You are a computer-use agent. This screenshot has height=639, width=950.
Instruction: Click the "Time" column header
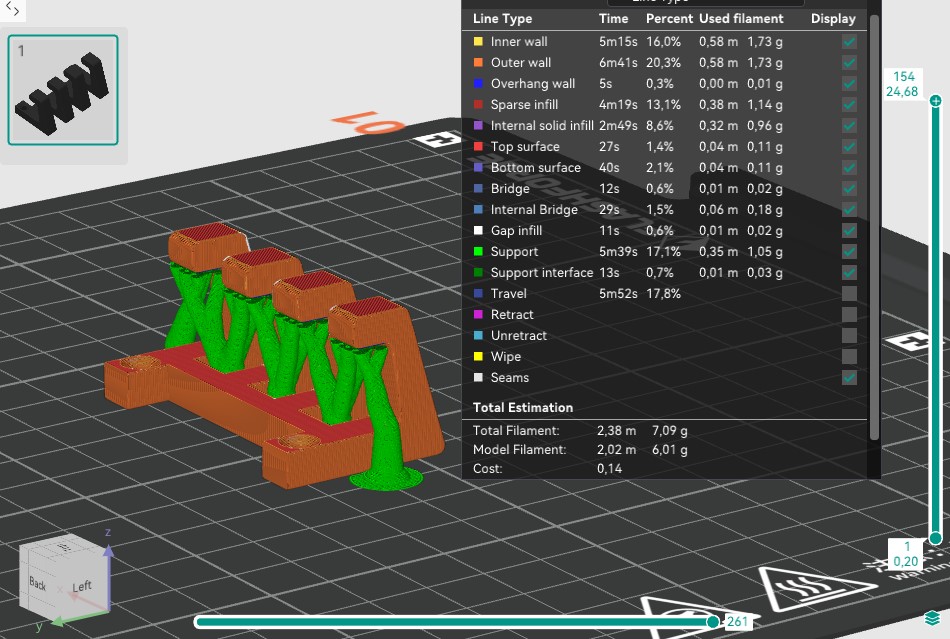tap(613, 19)
